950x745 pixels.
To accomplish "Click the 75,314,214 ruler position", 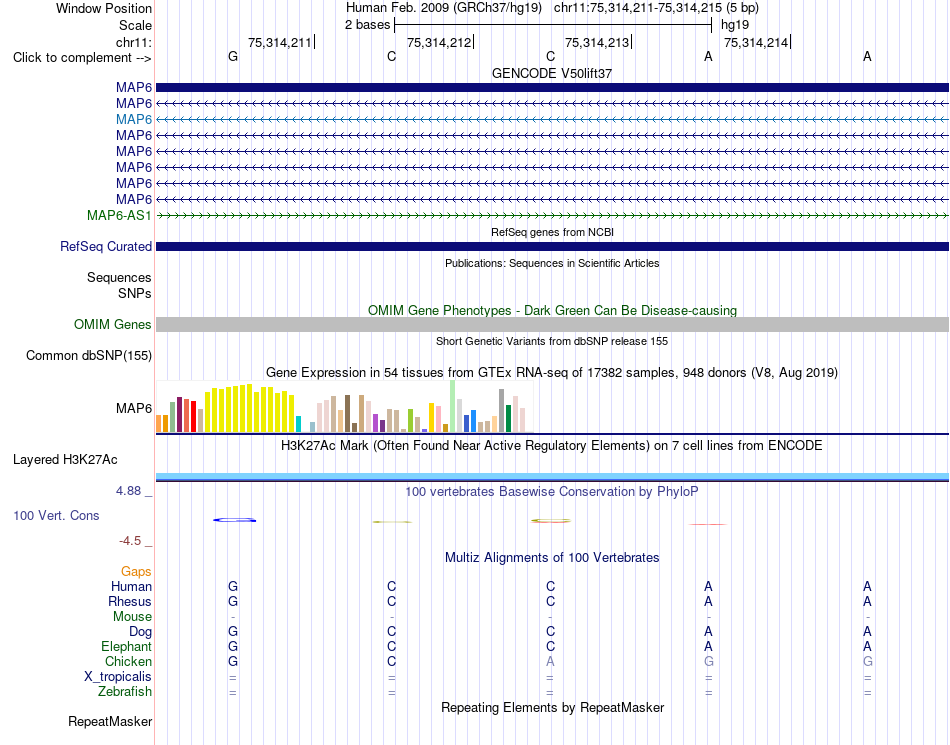I will click(756, 42).
